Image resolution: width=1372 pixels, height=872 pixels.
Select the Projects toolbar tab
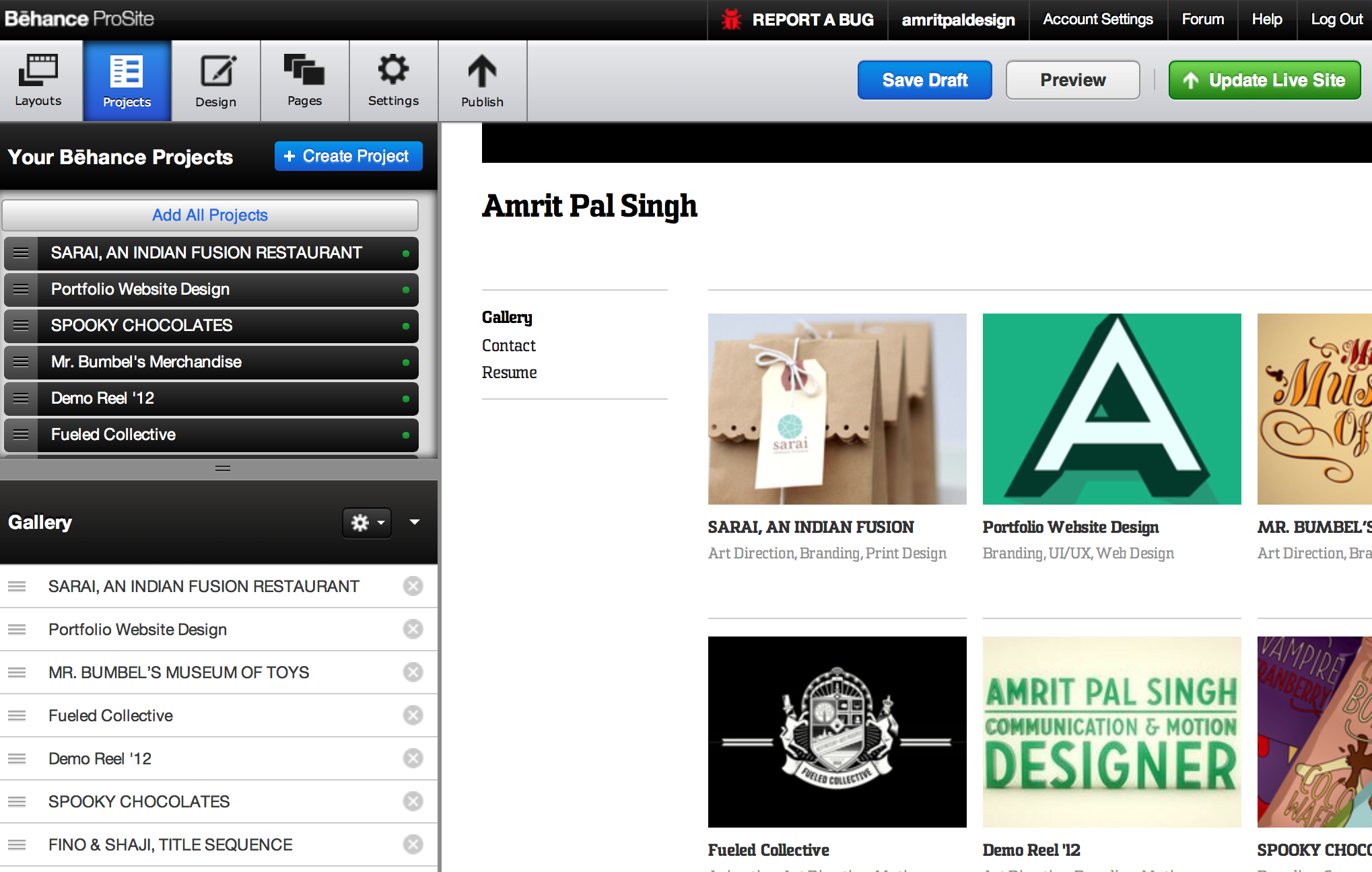pos(127,81)
